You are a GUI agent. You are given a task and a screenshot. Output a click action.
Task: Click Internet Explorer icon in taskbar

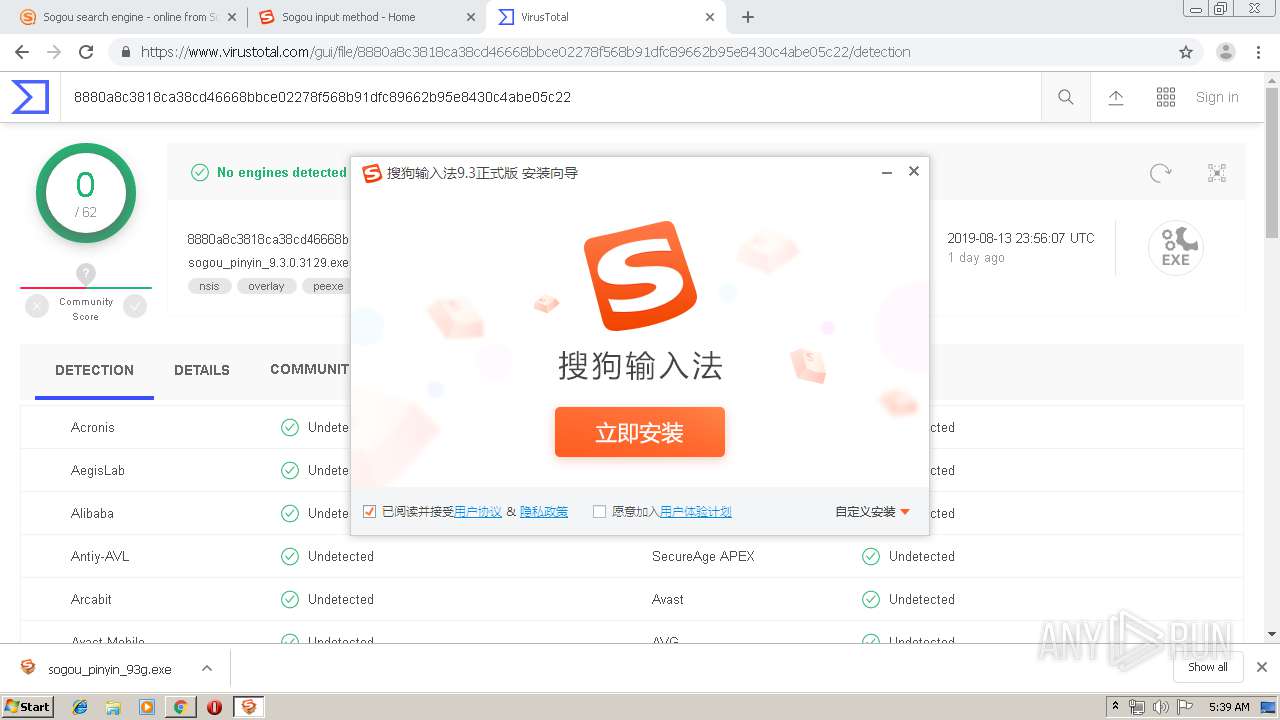pyautogui.click(x=80, y=707)
